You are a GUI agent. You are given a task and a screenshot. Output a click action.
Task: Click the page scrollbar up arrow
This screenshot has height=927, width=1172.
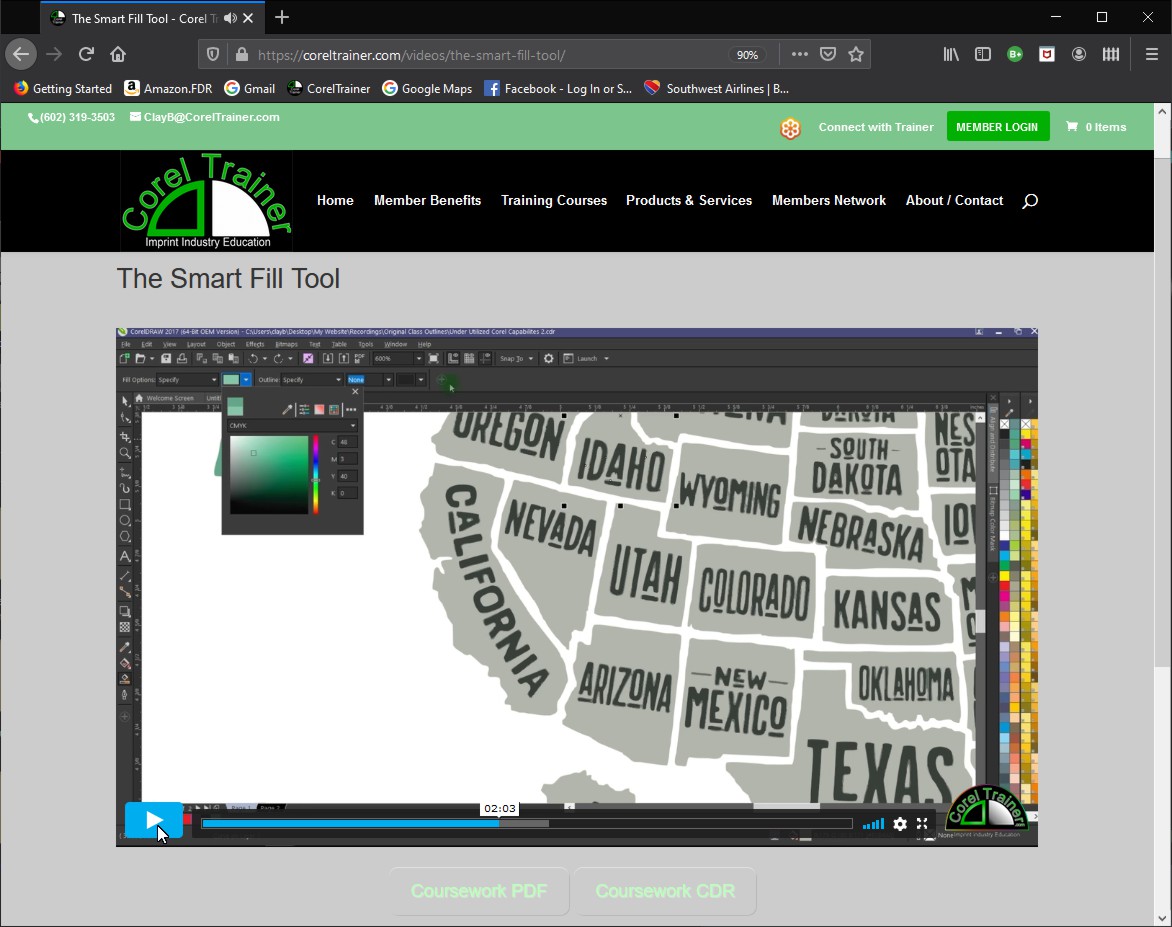(1162, 111)
